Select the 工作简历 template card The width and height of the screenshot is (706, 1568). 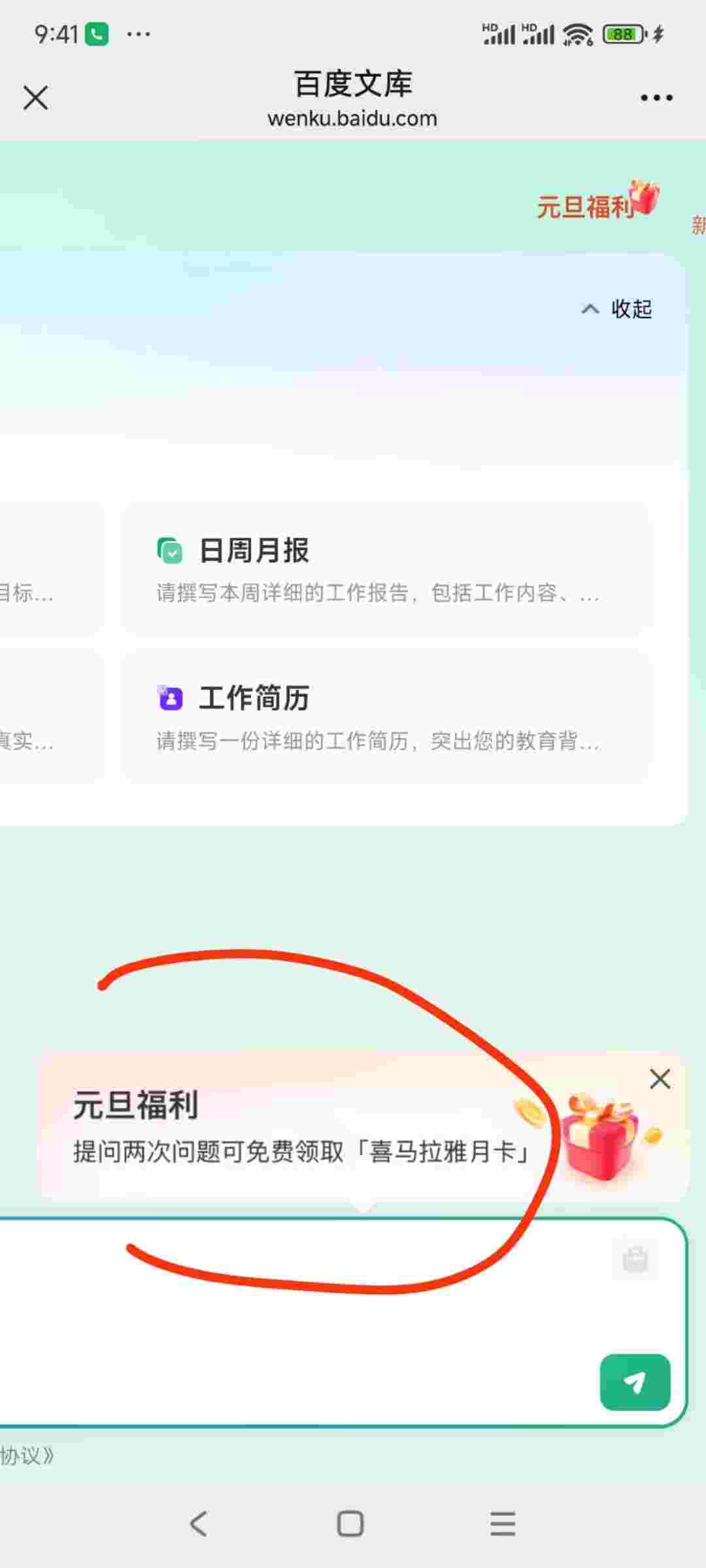coord(387,717)
